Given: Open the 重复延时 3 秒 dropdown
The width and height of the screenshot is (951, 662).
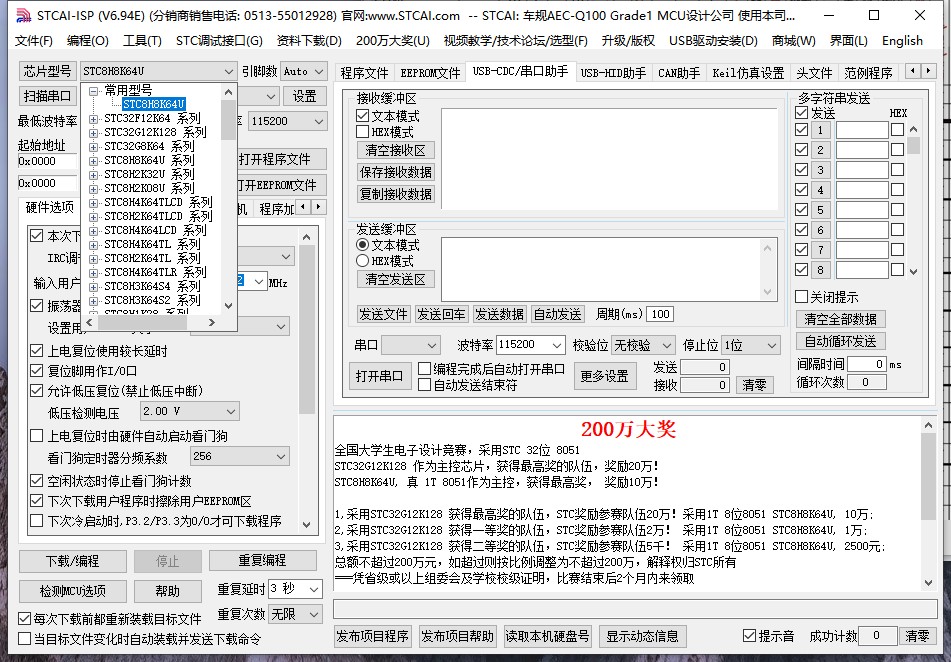Looking at the screenshot, I should click(314, 589).
